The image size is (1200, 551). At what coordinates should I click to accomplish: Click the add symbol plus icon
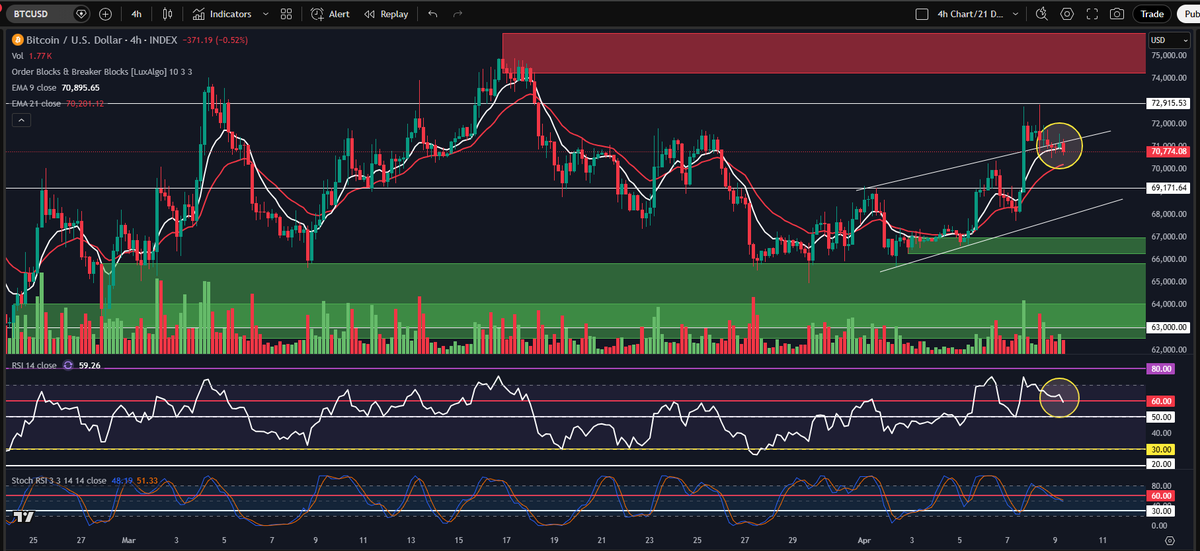(105, 14)
